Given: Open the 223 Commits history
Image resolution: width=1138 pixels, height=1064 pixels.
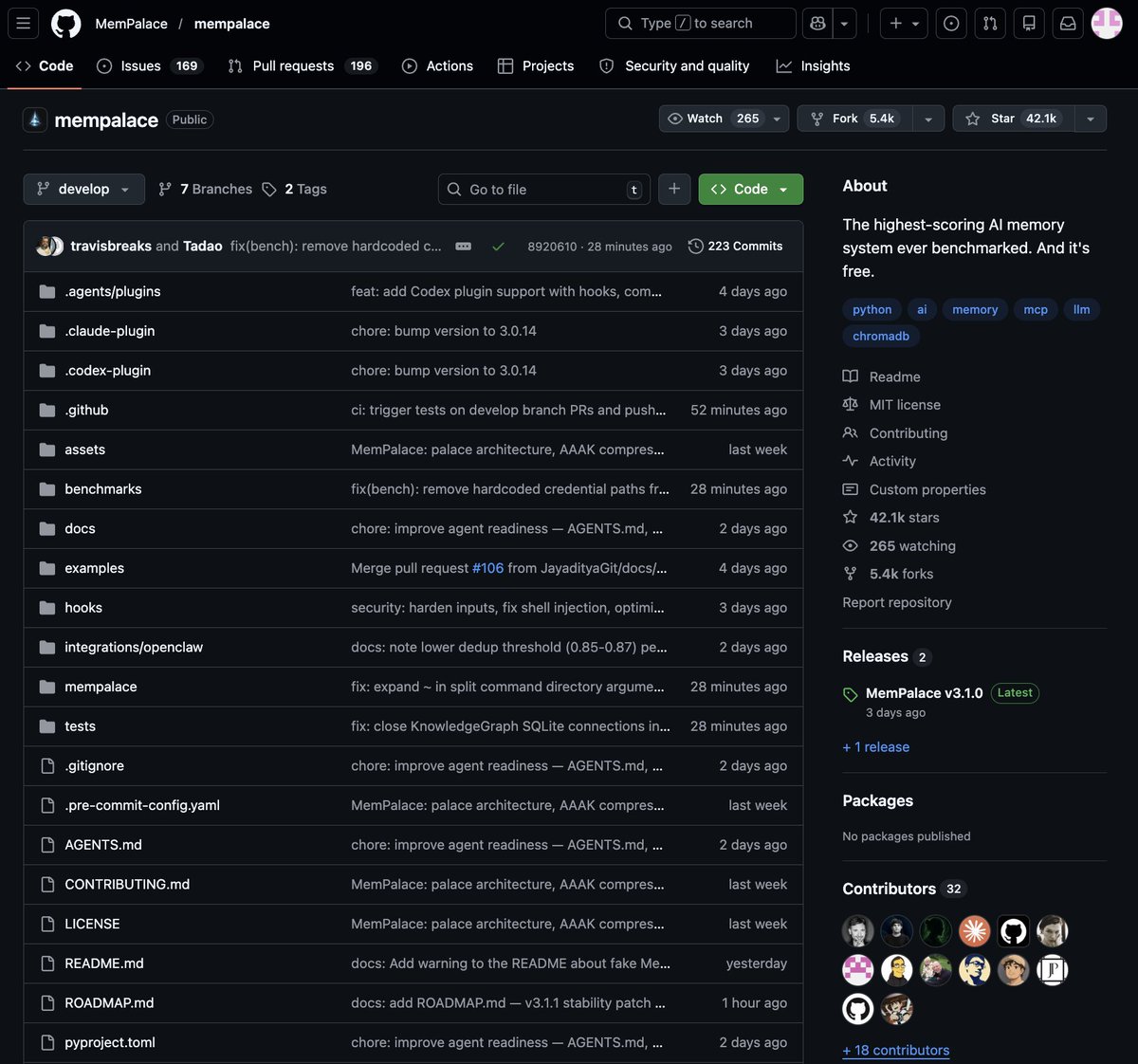Looking at the screenshot, I should (735, 247).
